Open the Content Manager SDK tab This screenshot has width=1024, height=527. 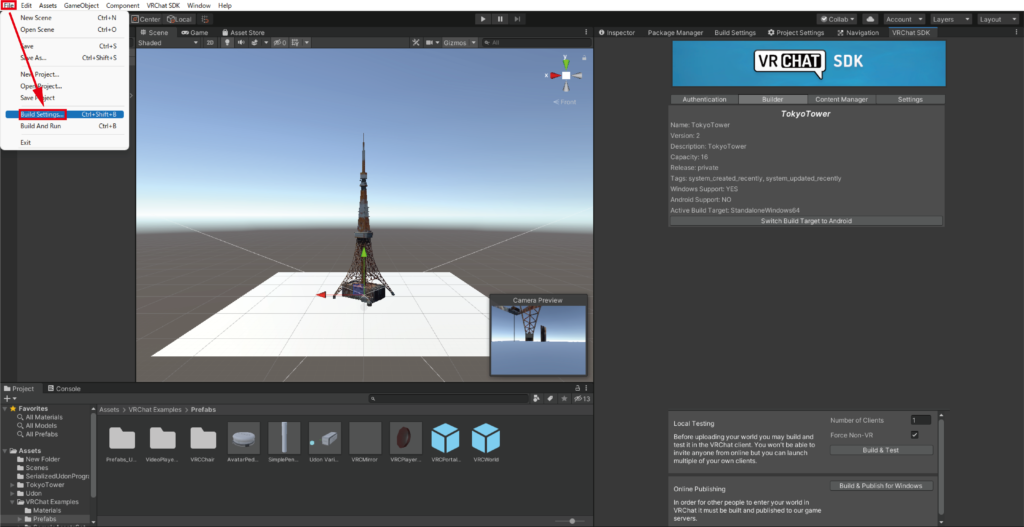coord(841,99)
